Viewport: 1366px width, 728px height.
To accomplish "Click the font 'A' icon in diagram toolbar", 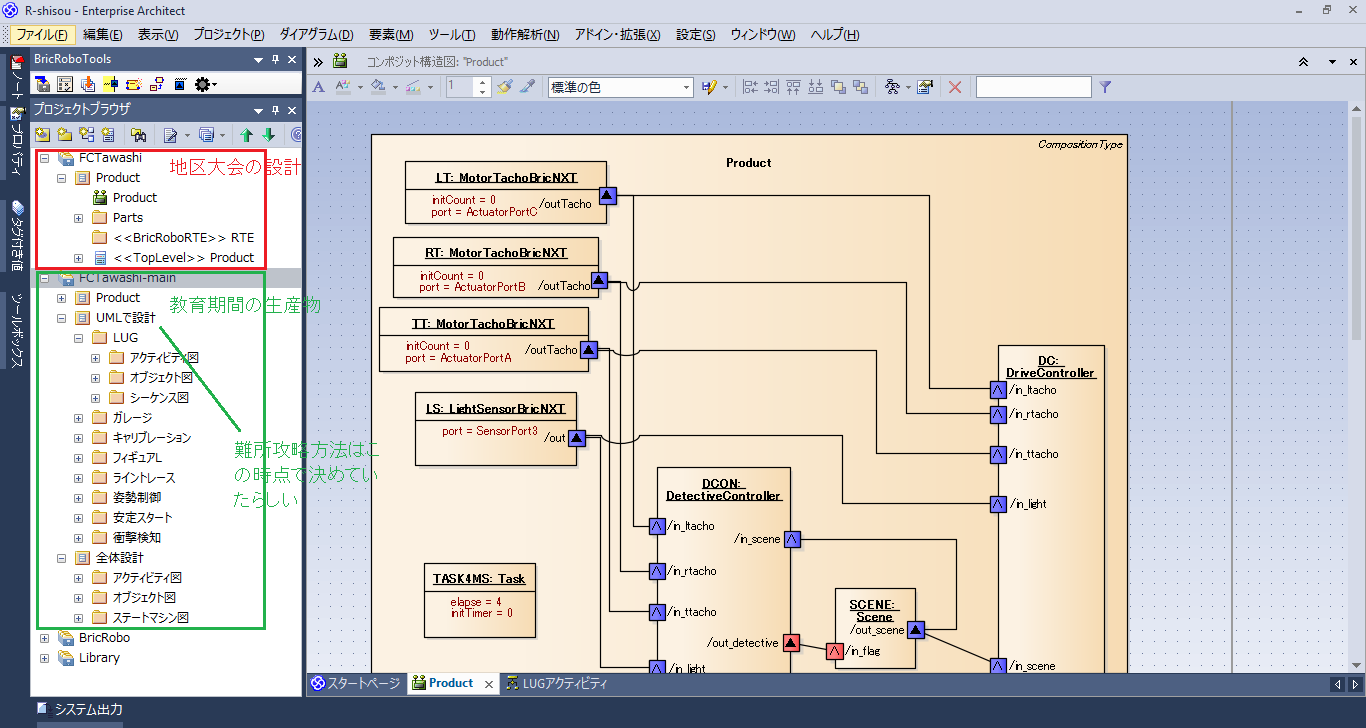I will point(318,87).
